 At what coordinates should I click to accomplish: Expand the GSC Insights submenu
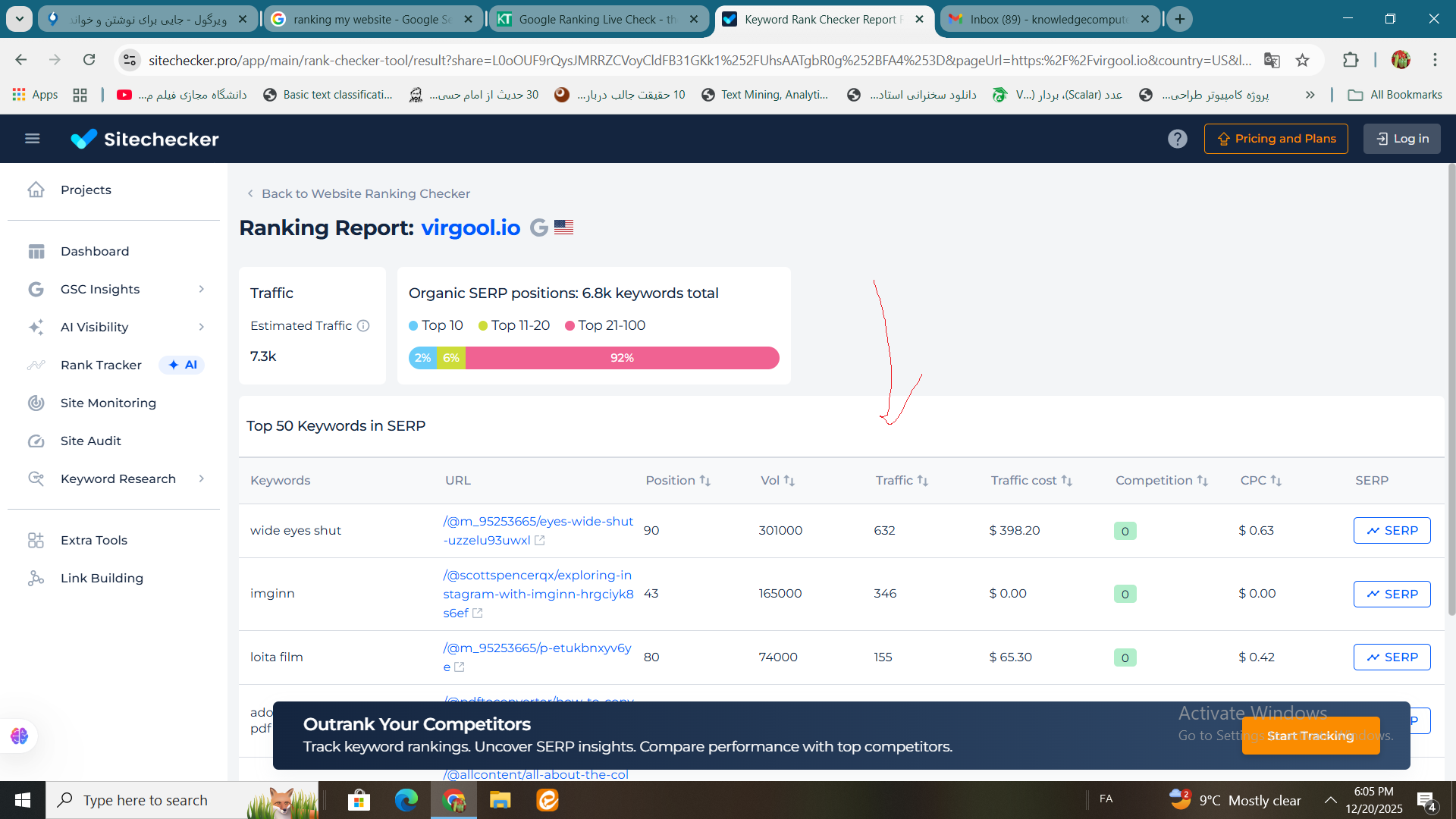(x=201, y=289)
